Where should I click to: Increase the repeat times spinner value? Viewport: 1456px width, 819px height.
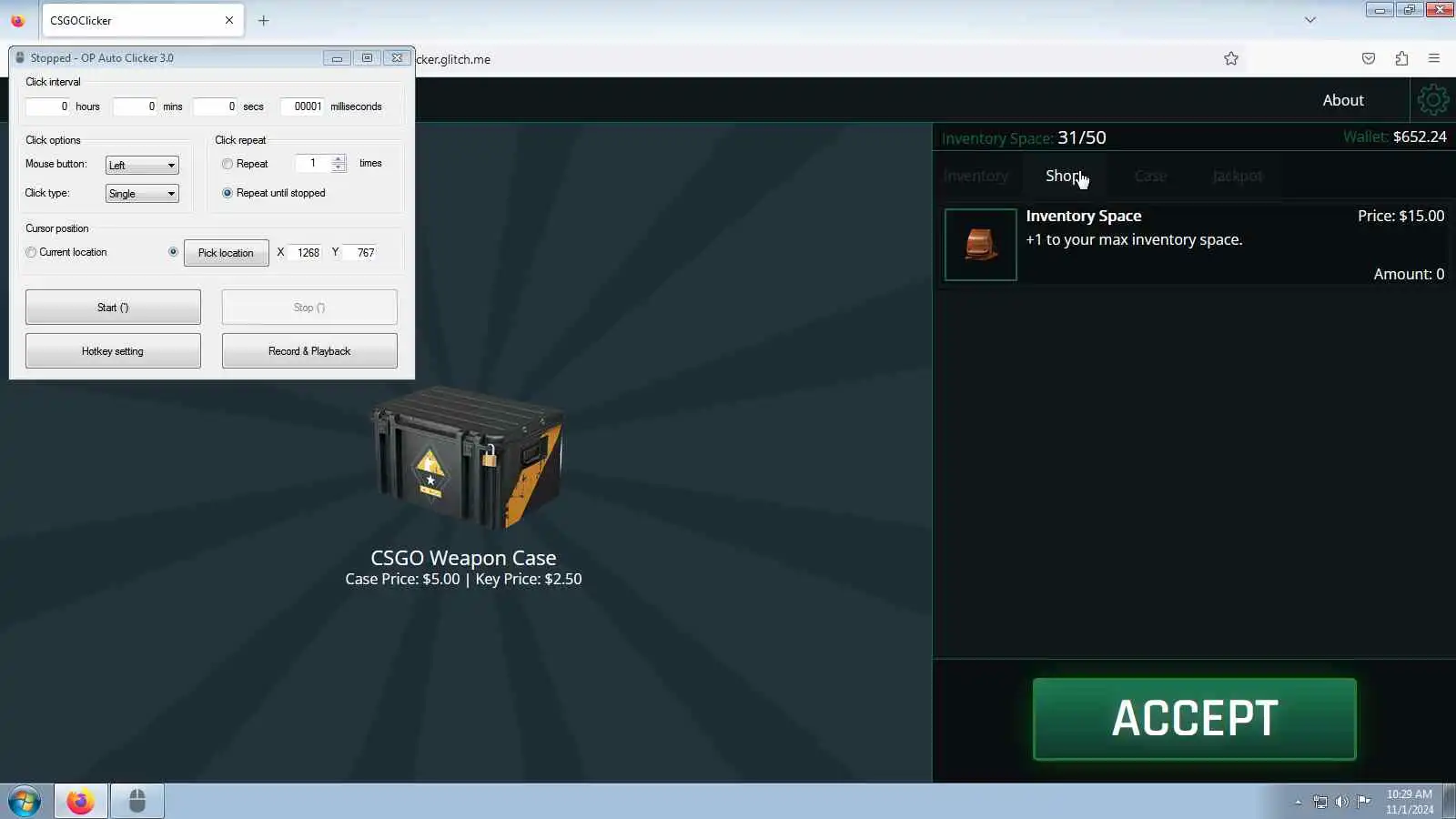point(339,159)
